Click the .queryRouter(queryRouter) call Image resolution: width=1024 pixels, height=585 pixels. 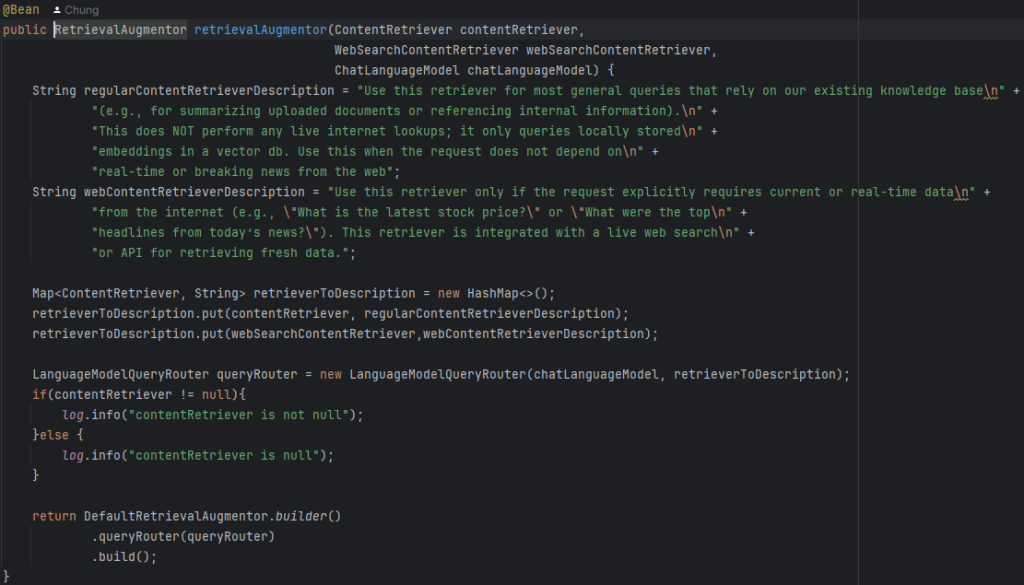pyautogui.click(x=184, y=537)
